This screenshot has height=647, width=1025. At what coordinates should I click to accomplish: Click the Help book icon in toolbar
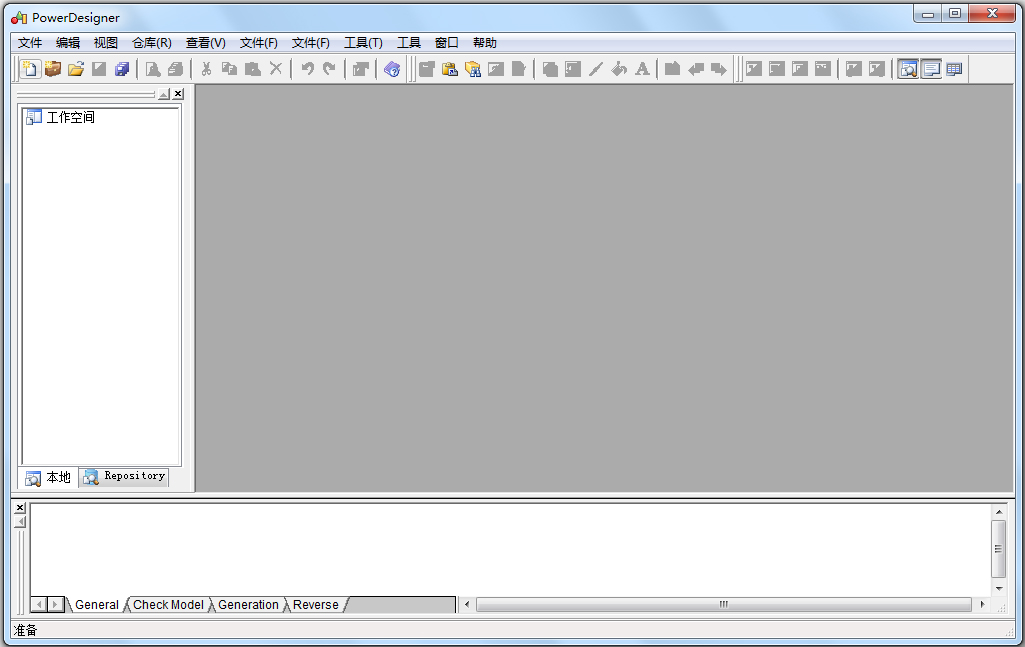(392, 69)
